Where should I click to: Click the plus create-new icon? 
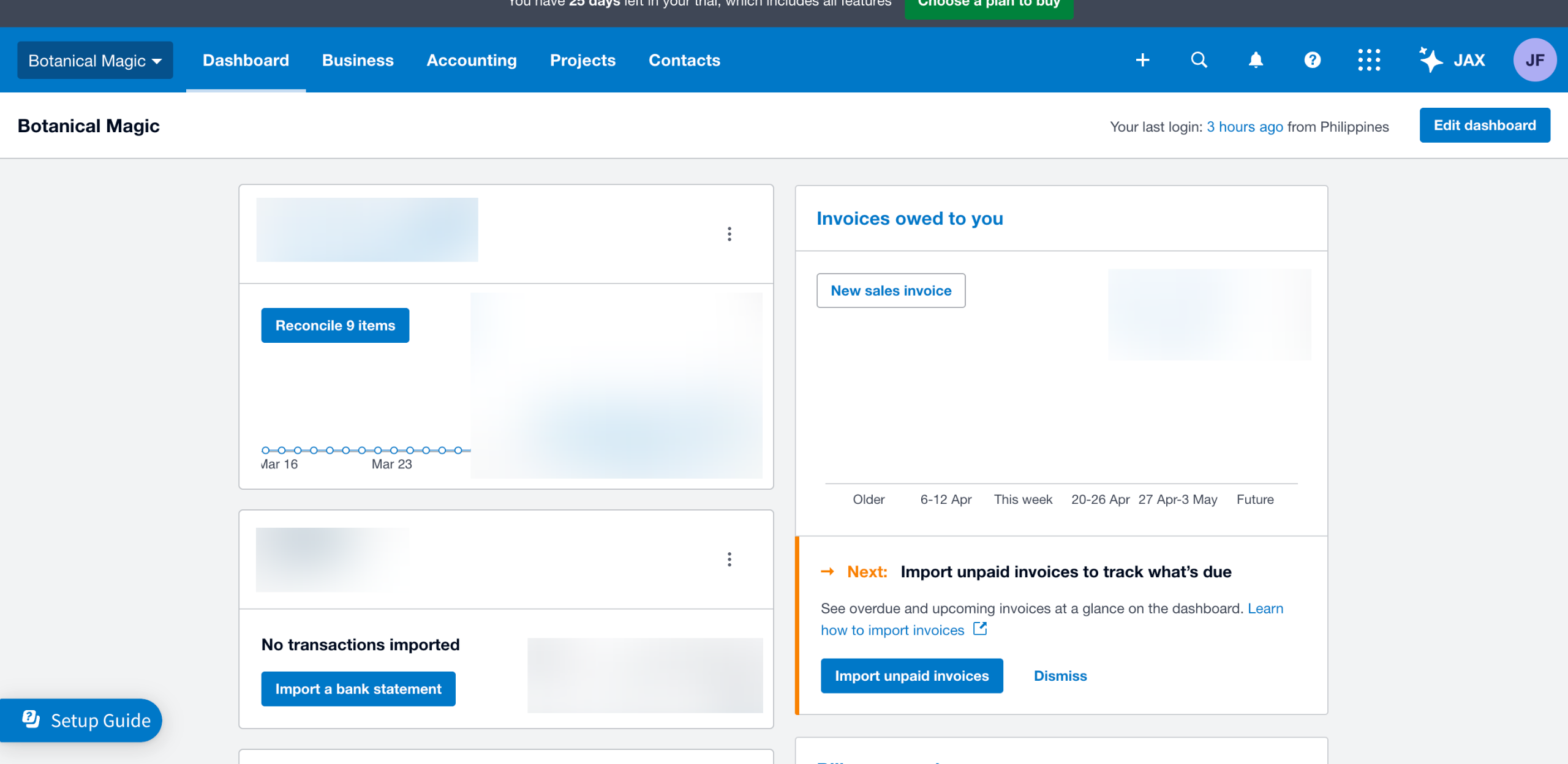(1142, 60)
